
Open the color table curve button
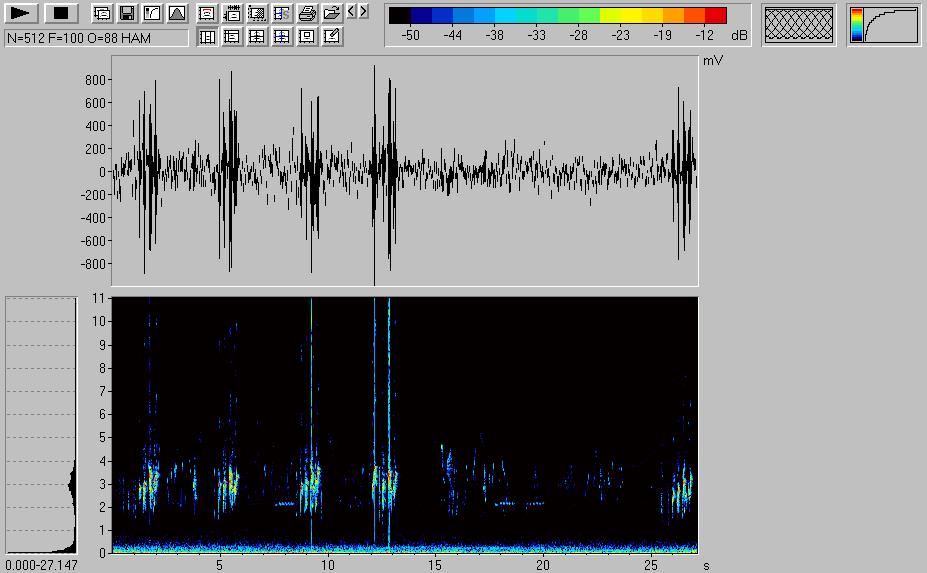(883, 25)
